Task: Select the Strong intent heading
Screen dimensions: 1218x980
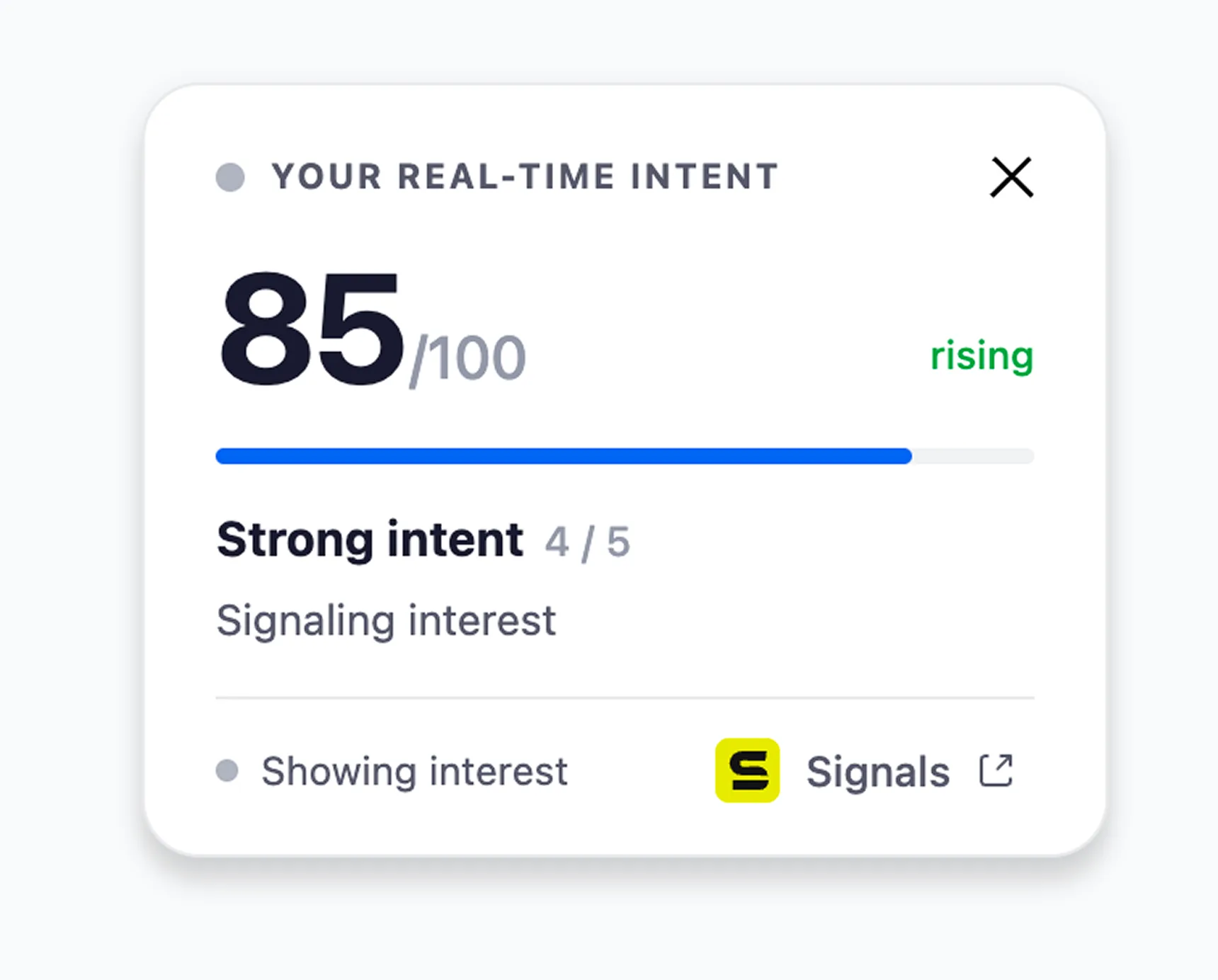Action: coord(370,540)
